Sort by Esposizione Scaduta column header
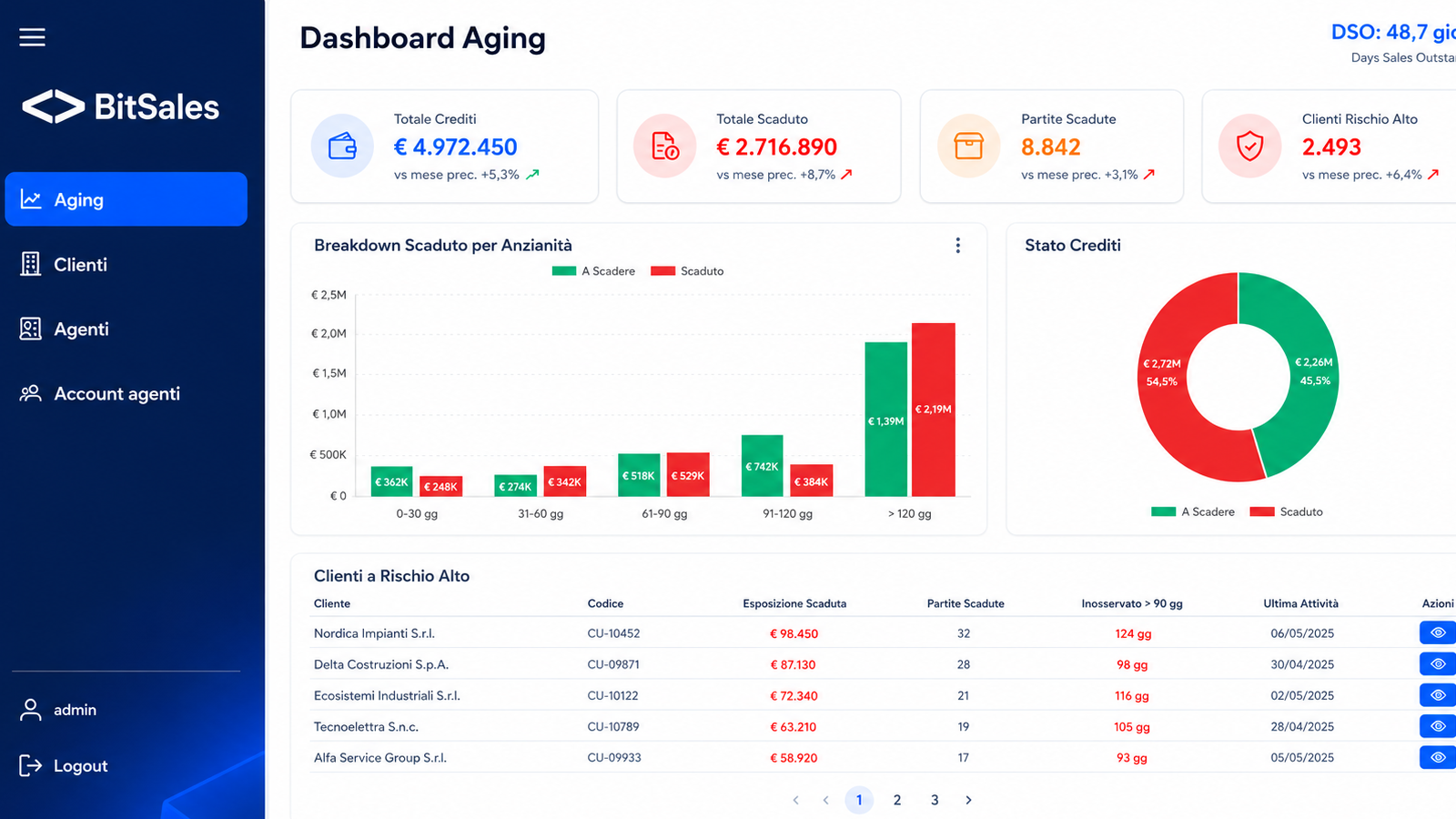The width and height of the screenshot is (1456, 819). click(794, 603)
